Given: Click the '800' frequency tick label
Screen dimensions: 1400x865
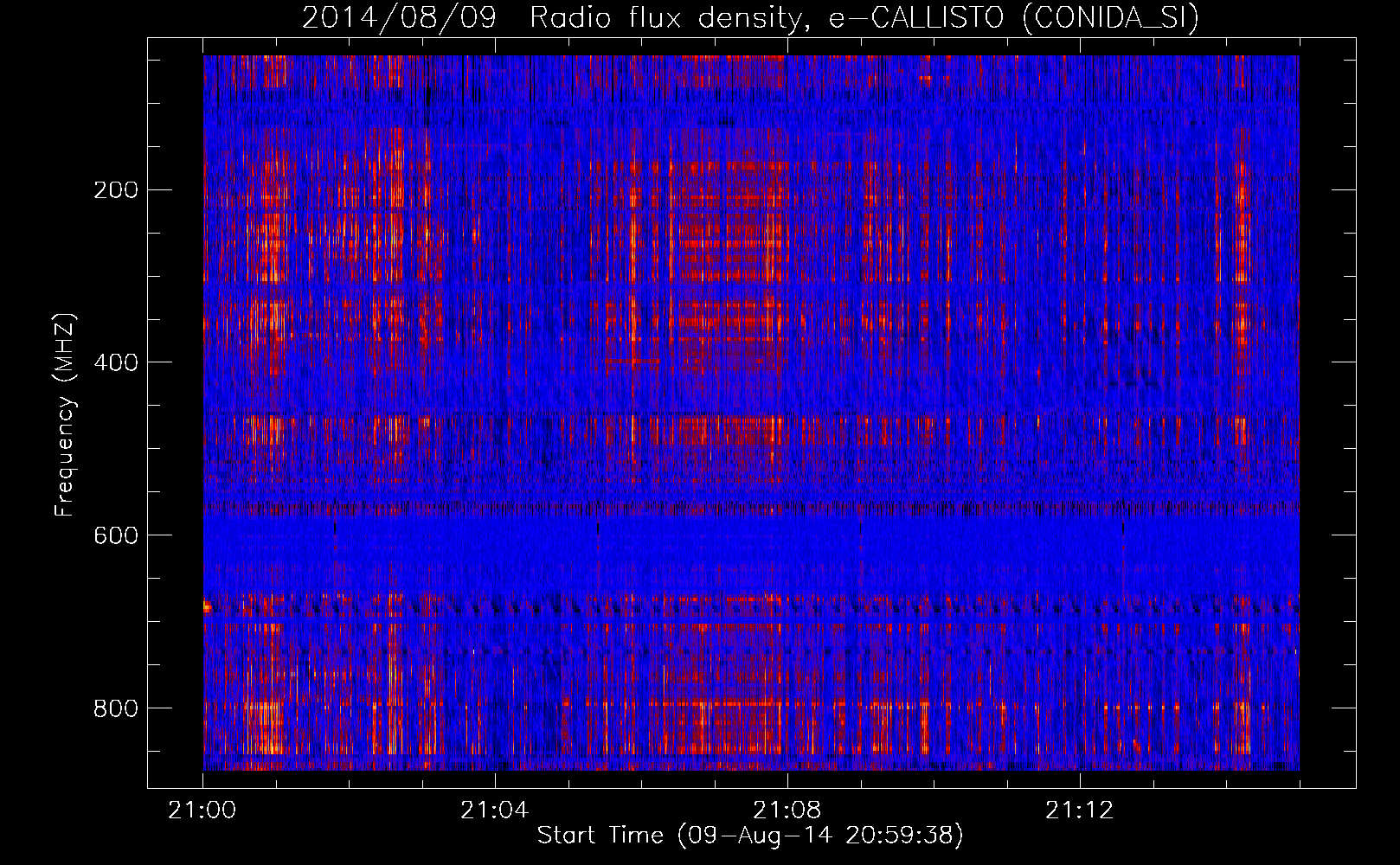Looking at the screenshot, I should click(116, 708).
